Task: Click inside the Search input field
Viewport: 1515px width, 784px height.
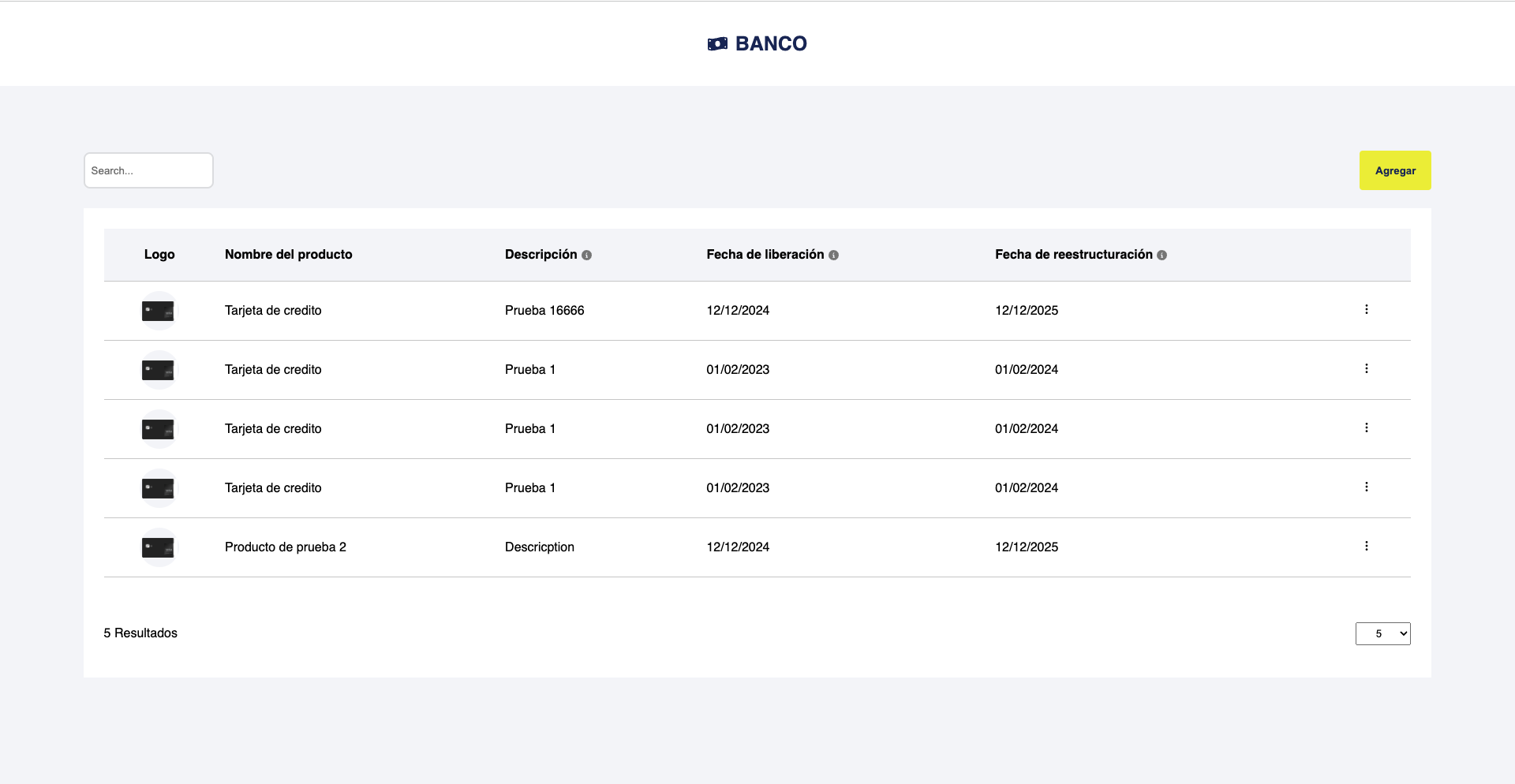Action: pyautogui.click(x=148, y=170)
